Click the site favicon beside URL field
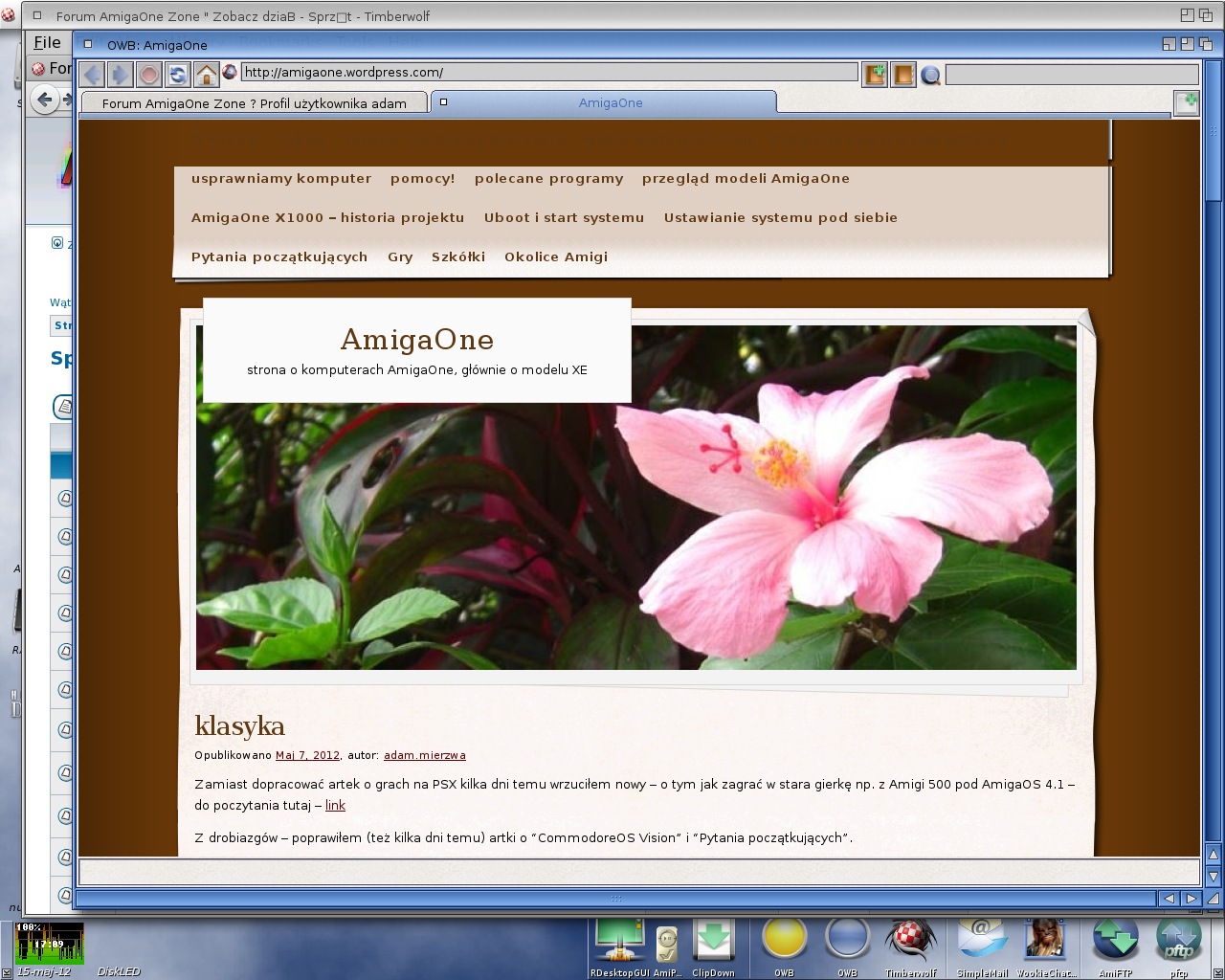Viewport: 1225px width, 980px height. 230,72
